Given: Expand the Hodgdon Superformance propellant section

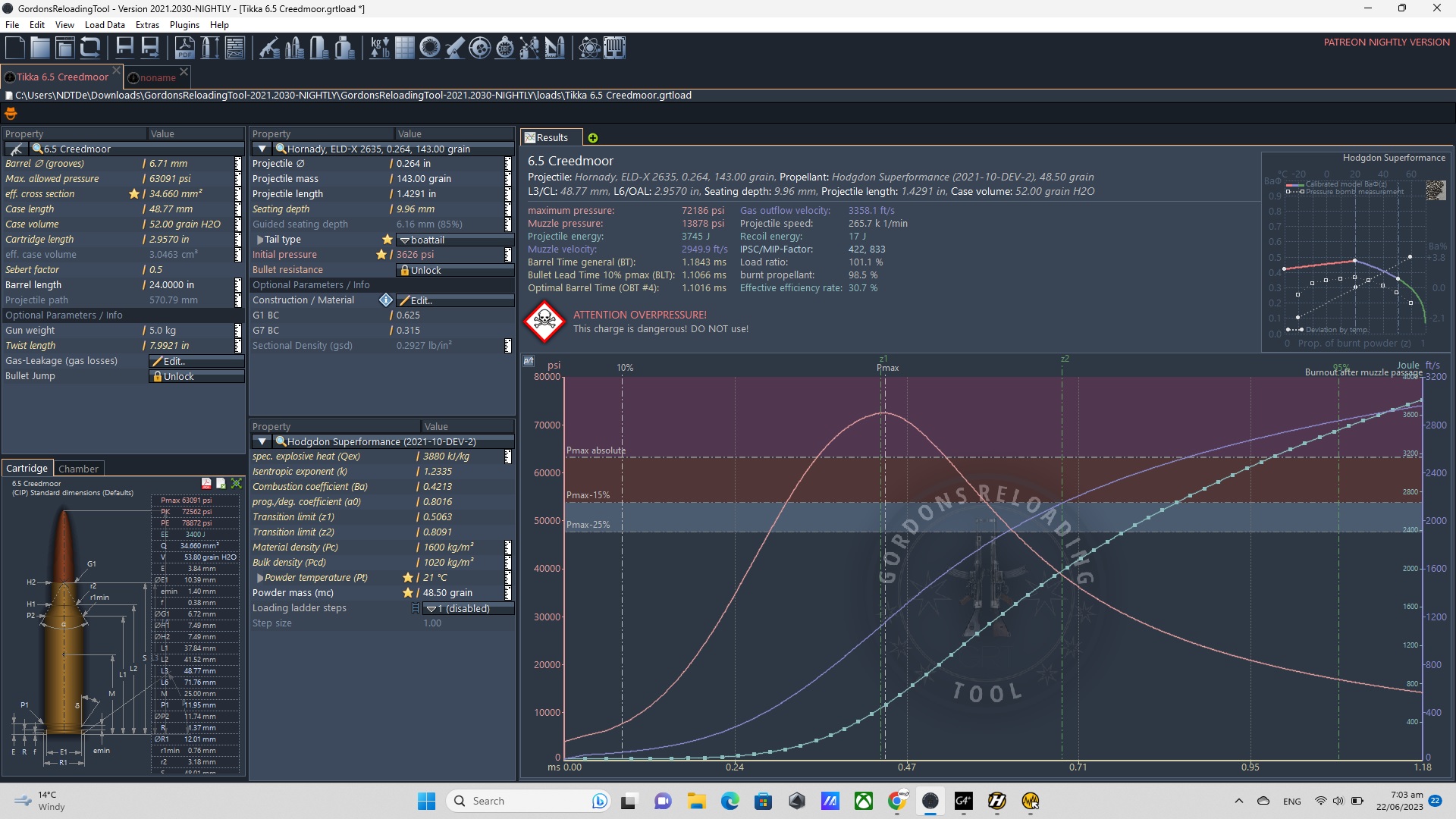Looking at the screenshot, I should click(260, 441).
